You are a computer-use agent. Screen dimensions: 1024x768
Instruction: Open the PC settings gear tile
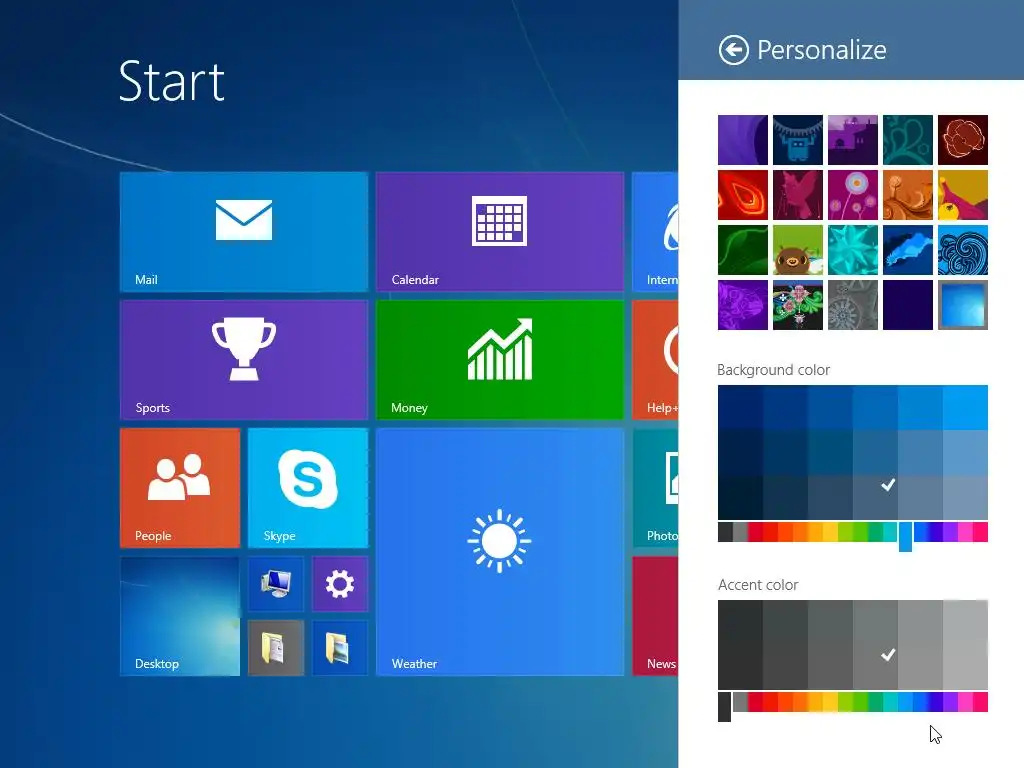pyautogui.click(x=340, y=584)
